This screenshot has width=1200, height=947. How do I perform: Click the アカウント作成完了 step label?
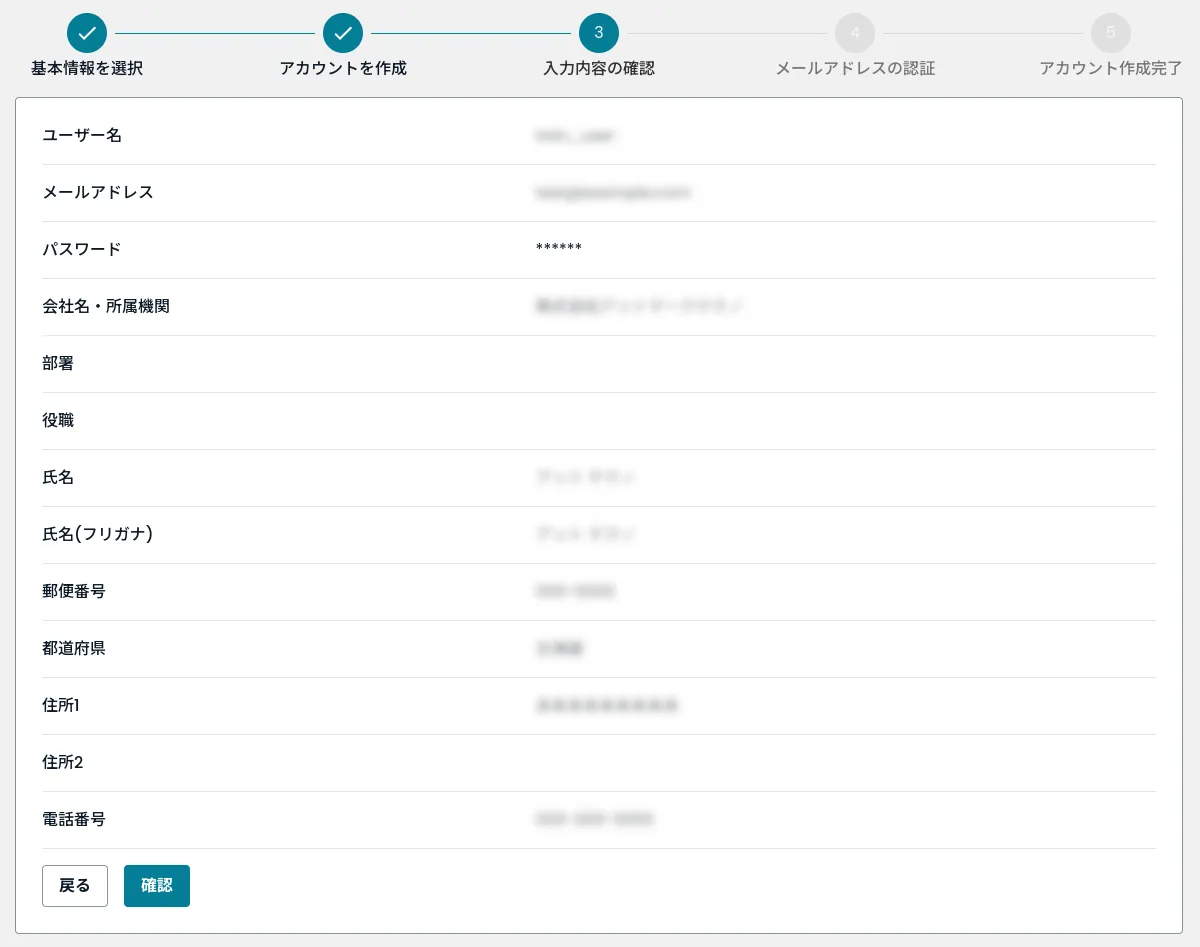(1110, 69)
